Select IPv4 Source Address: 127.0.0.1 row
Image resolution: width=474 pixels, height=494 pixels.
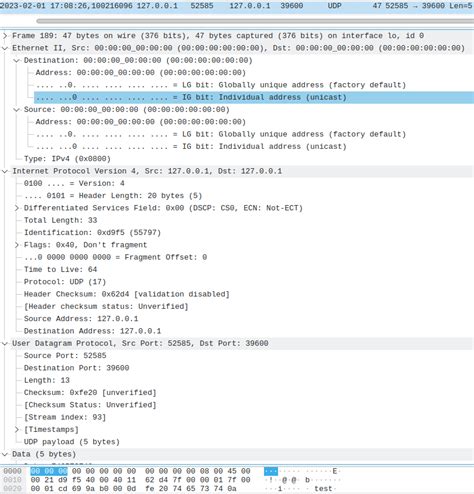81,319
